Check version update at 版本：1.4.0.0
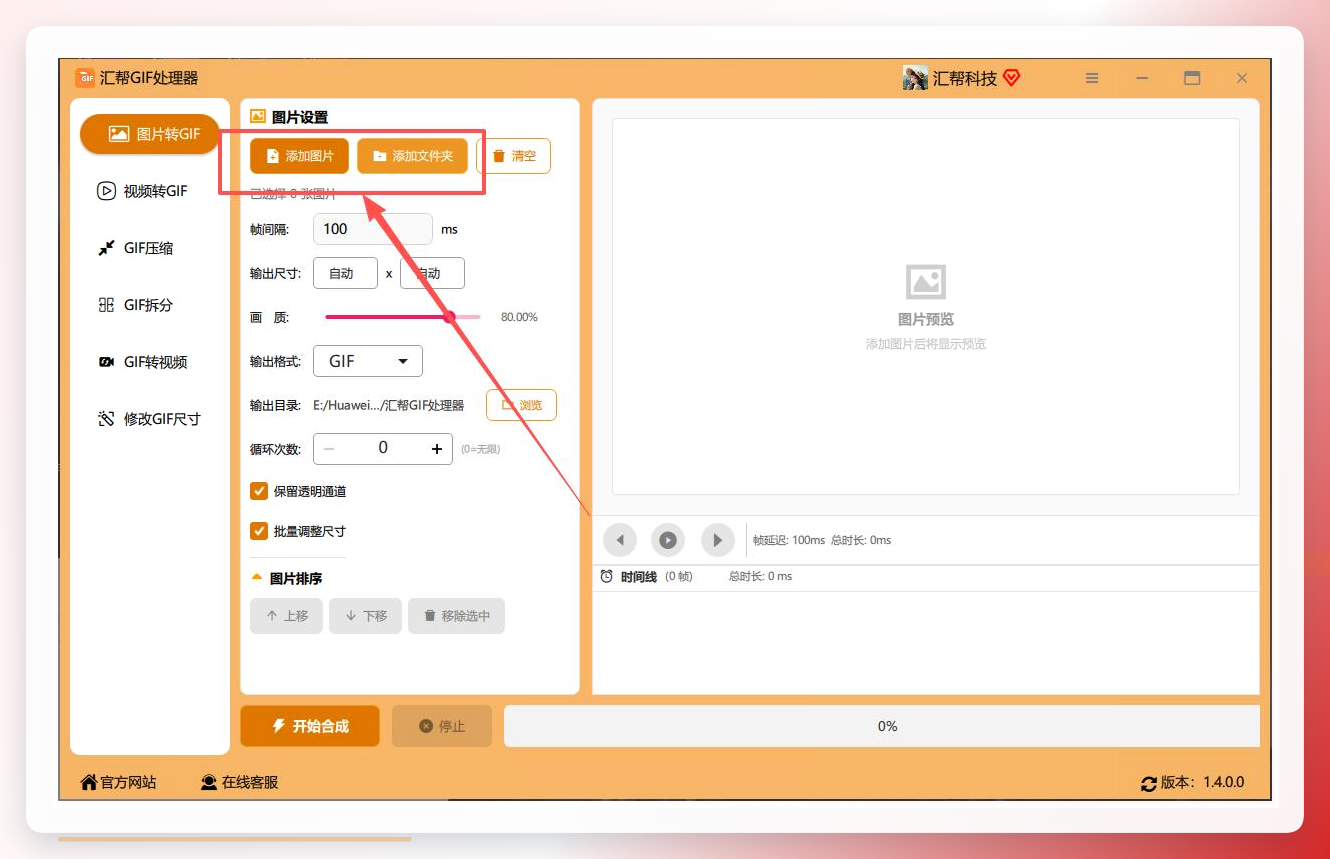This screenshot has width=1330, height=859. coord(1193,783)
